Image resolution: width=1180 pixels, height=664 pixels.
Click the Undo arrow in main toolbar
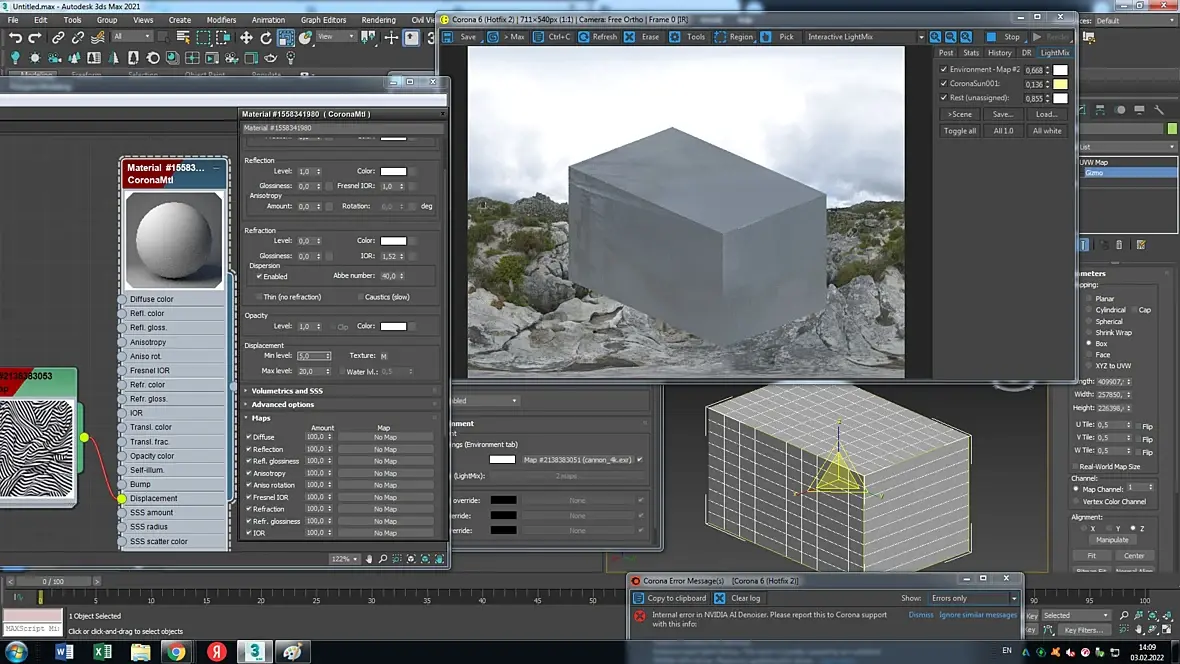15,37
